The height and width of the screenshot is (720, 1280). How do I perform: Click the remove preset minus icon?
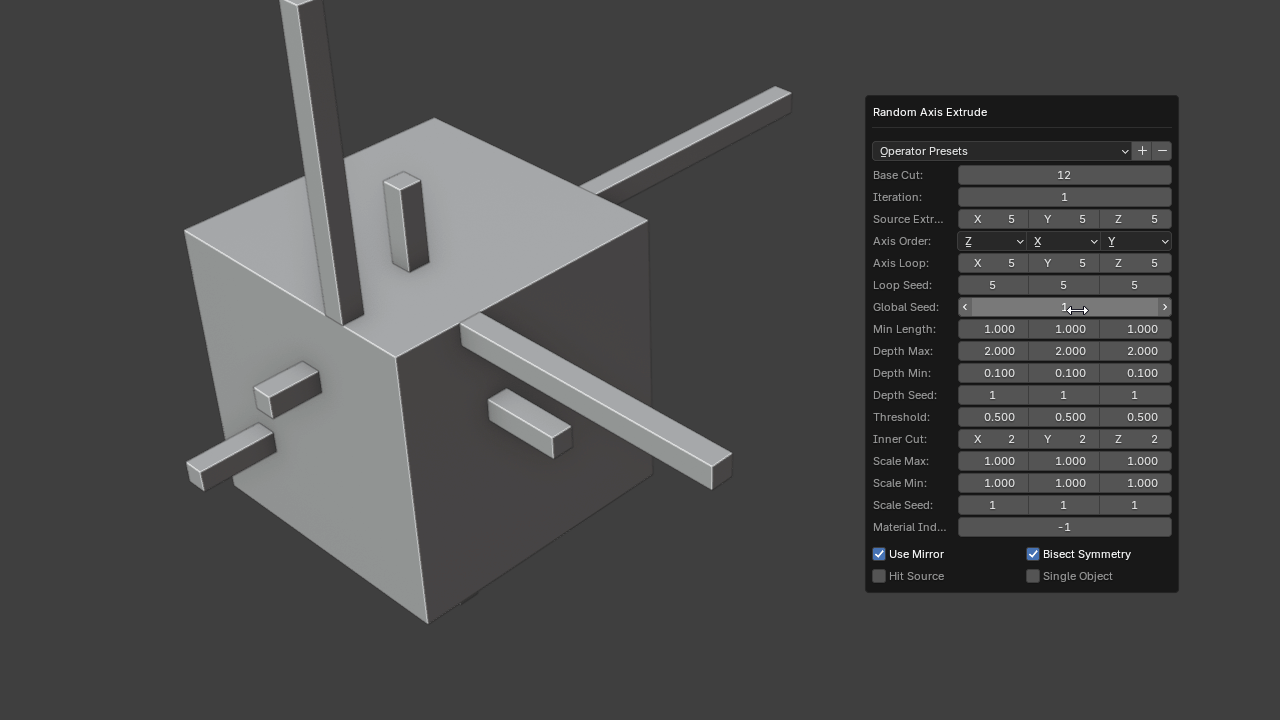coord(1162,151)
